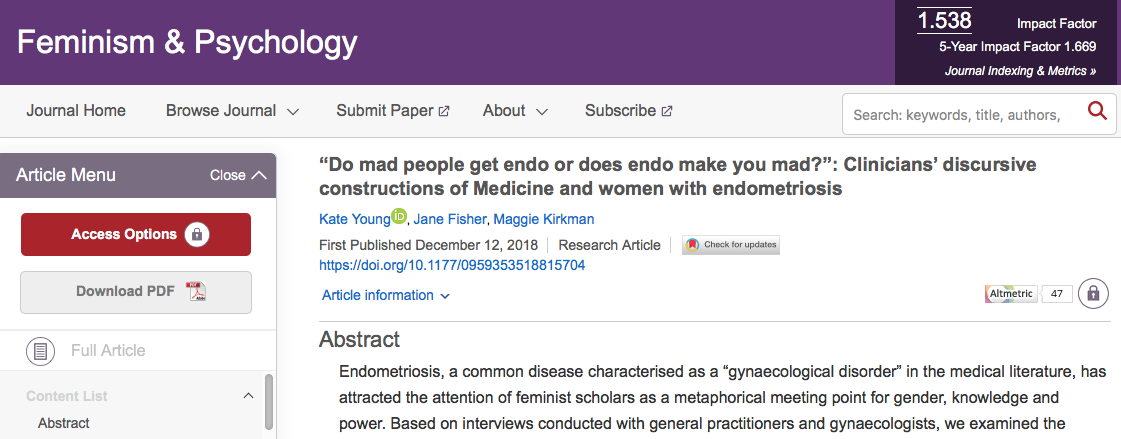Click the red search magnifier icon
The height and width of the screenshot is (439, 1121).
coord(1097,111)
